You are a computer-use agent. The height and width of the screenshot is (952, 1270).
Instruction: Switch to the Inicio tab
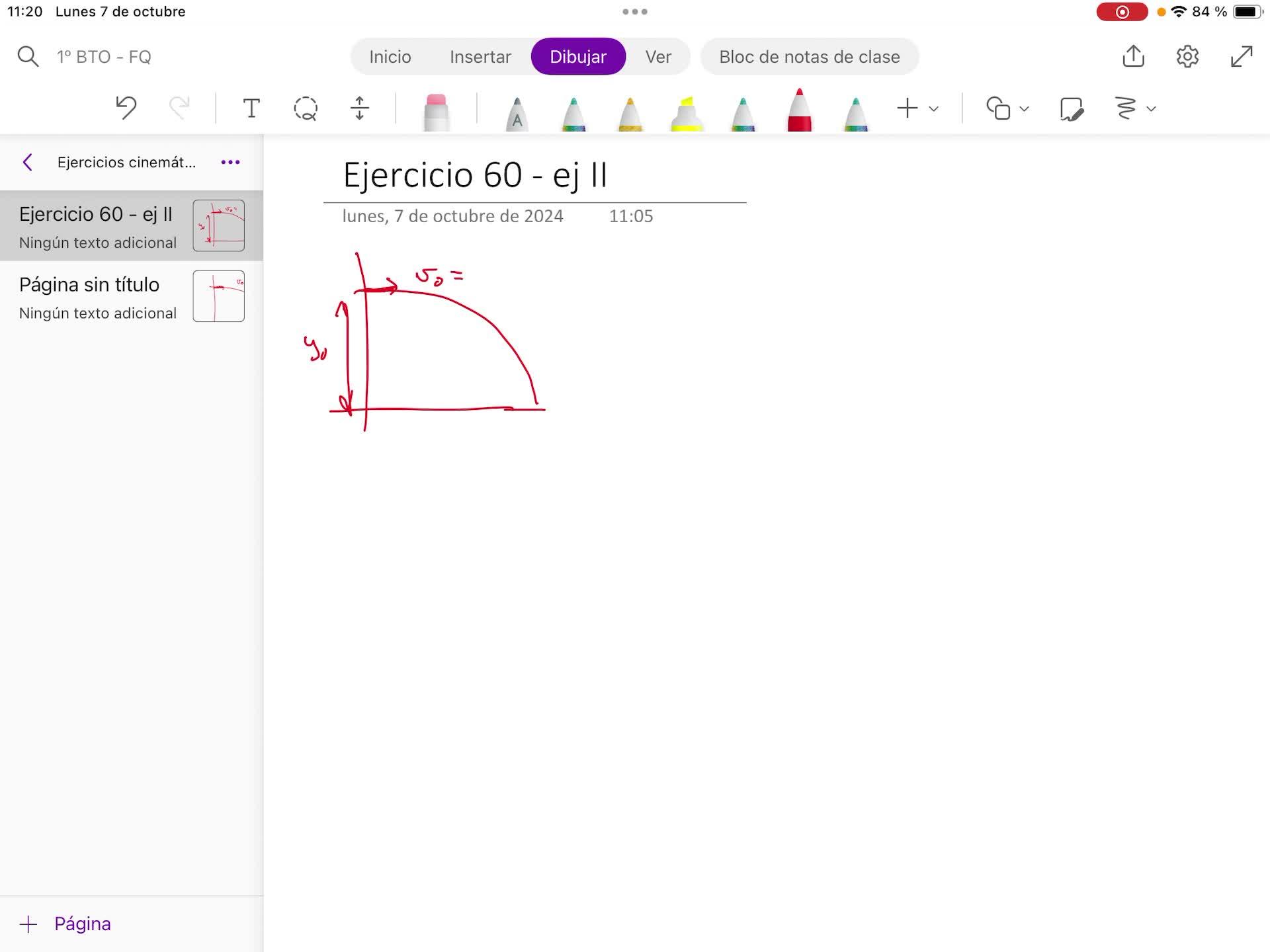(390, 57)
